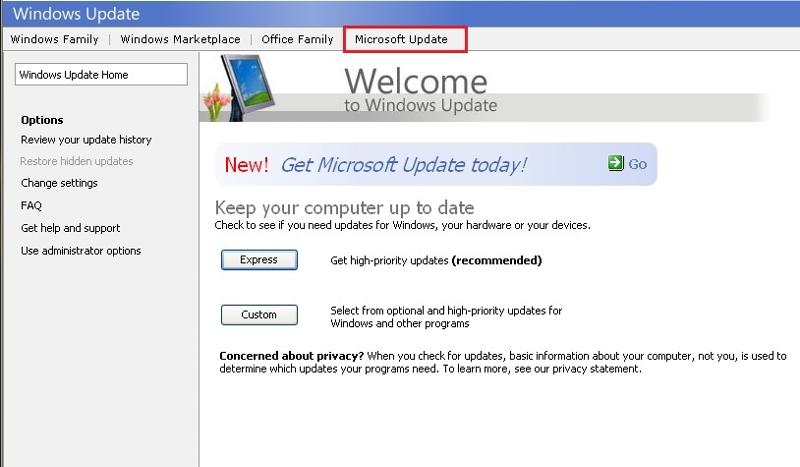The width and height of the screenshot is (800, 467).
Task: Click the Express button
Action: (259, 260)
